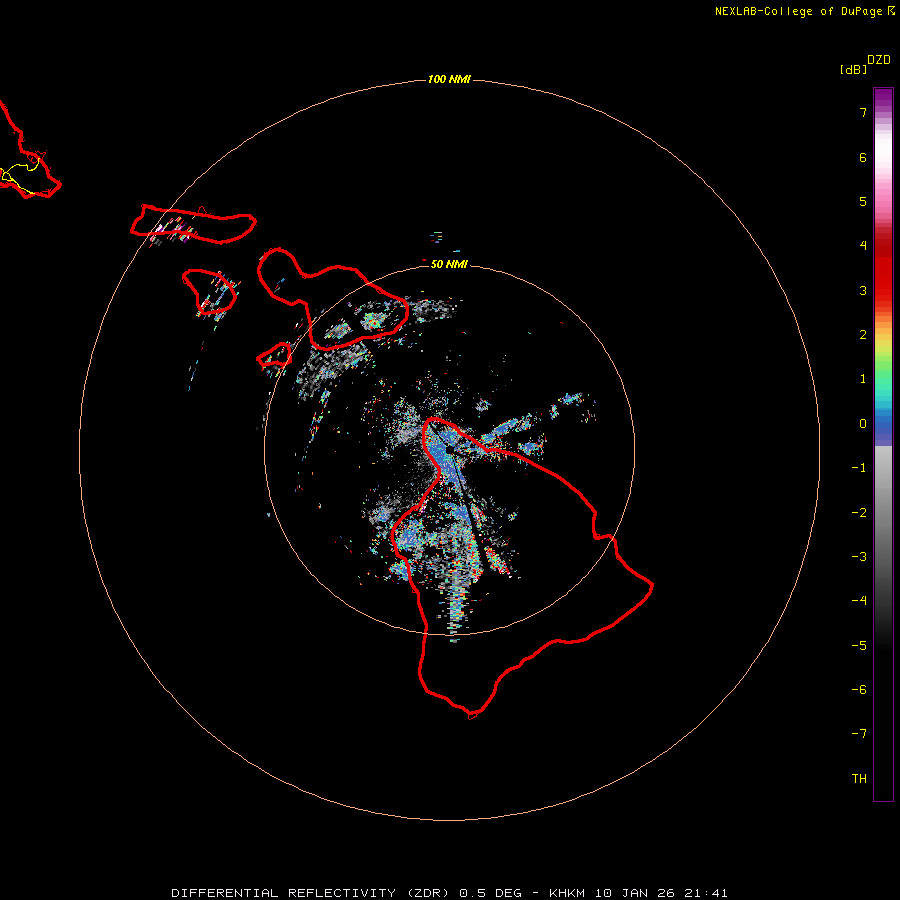Click the -1 dB label on the color scale
This screenshot has height=900, width=900.
tap(859, 468)
